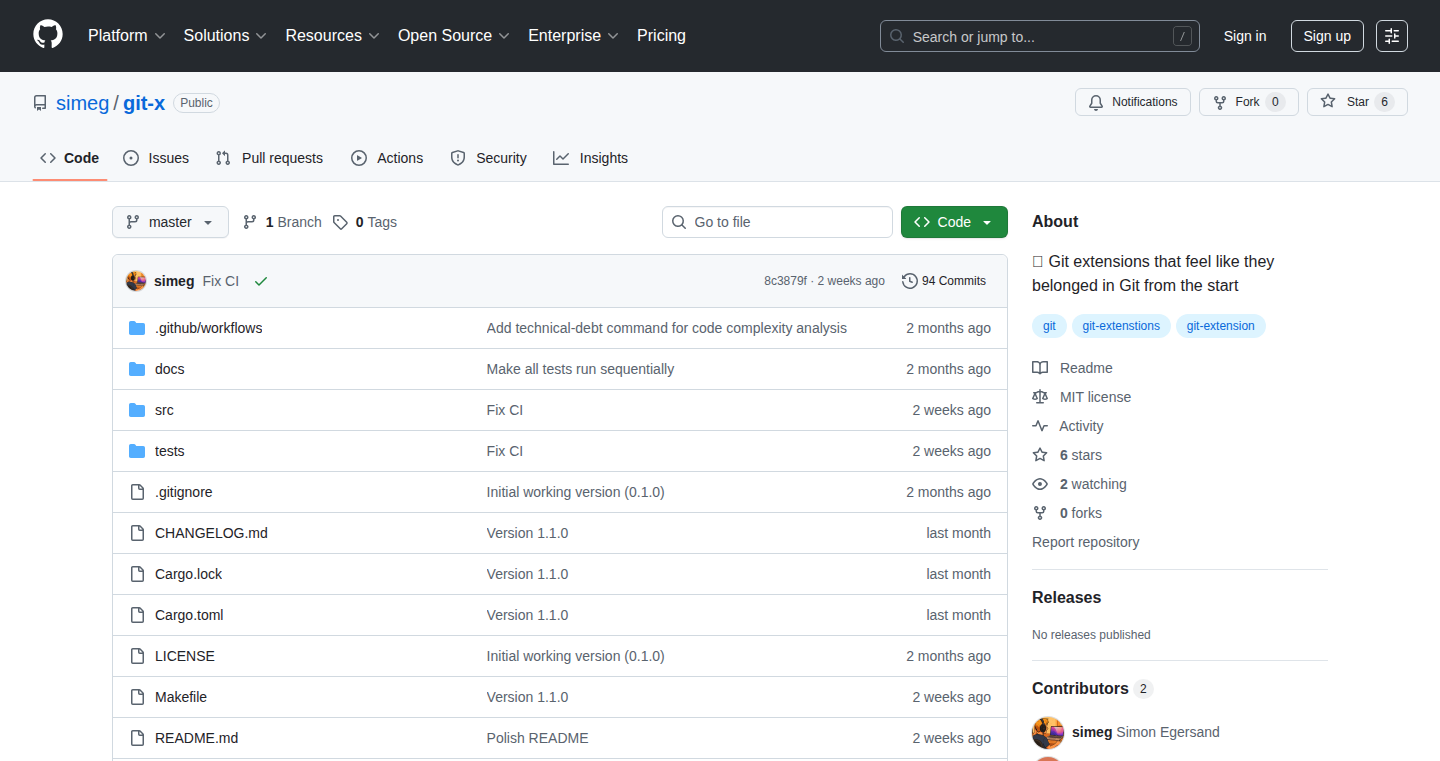Image resolution: width=1440 pixels, height=761 pixels.
Task: Open the Releases section heading link
Action: (x=1066, y=597)
